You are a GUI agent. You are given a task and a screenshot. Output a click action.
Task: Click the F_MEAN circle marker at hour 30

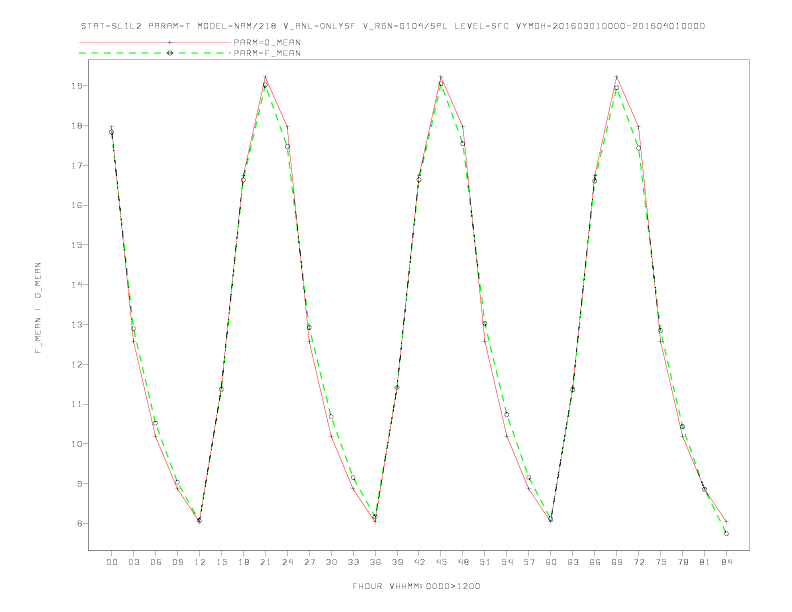coord(331,417)
